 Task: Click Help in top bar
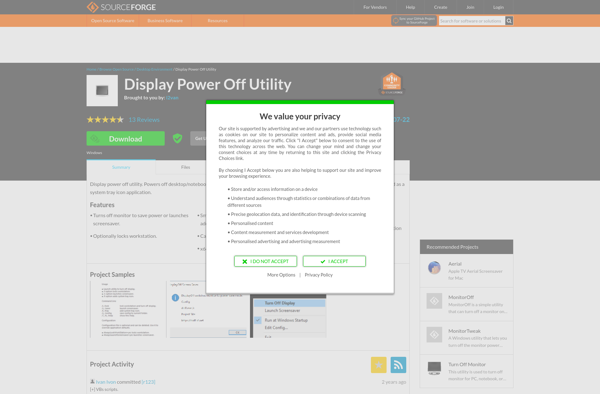coord(410,7)
